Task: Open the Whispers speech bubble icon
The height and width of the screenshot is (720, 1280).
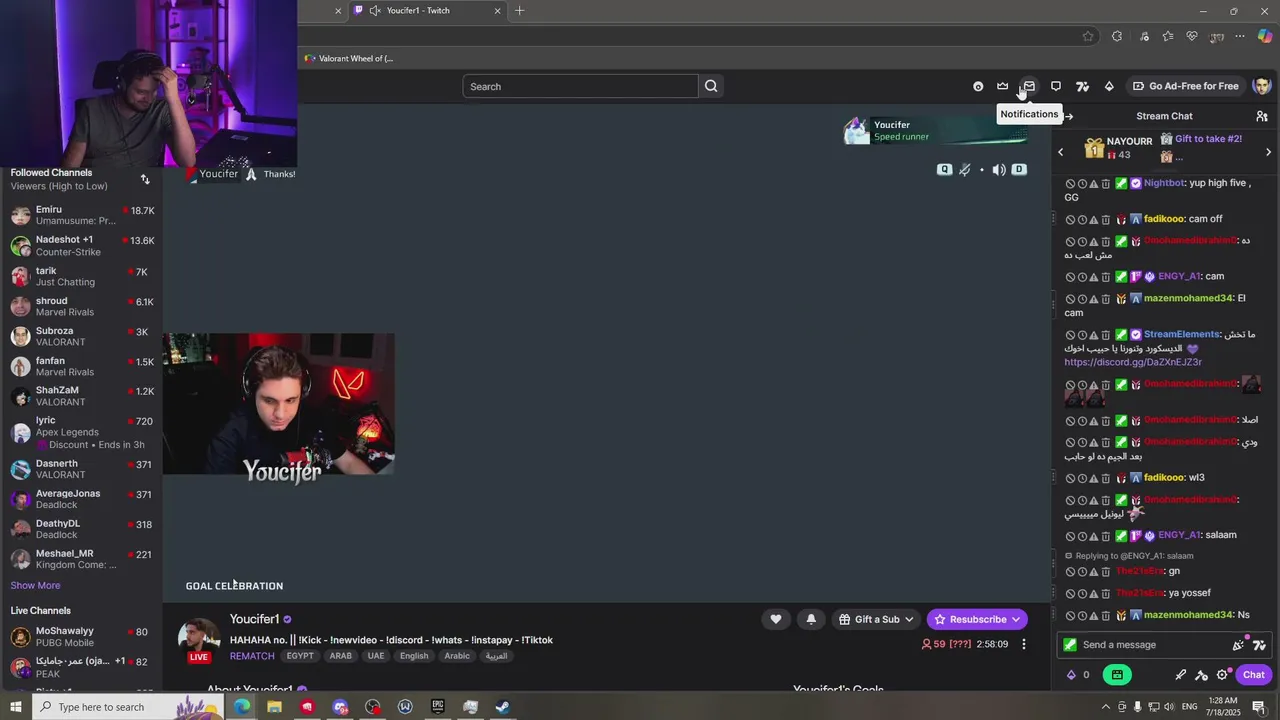Action: (x=1056, y=86)
